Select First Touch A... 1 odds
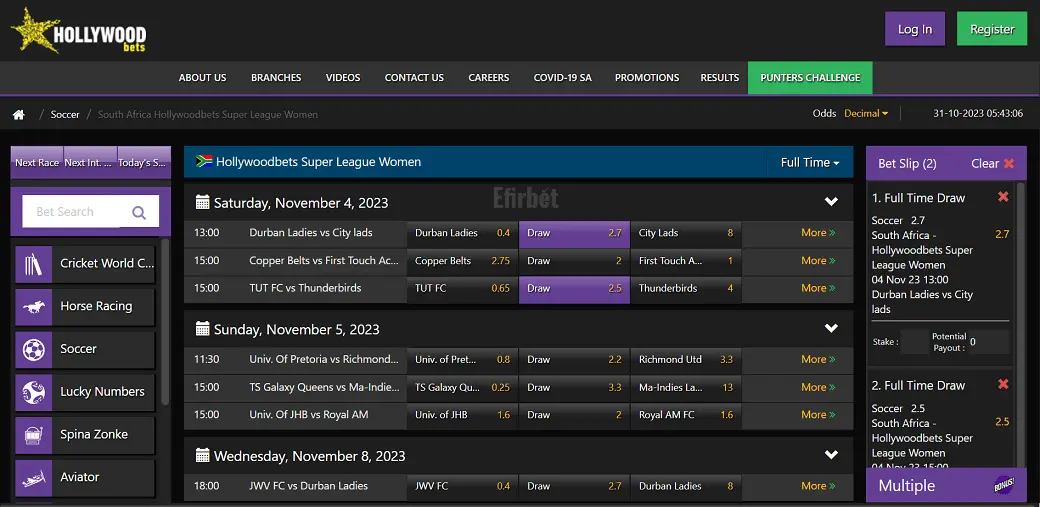 point(686,261)
